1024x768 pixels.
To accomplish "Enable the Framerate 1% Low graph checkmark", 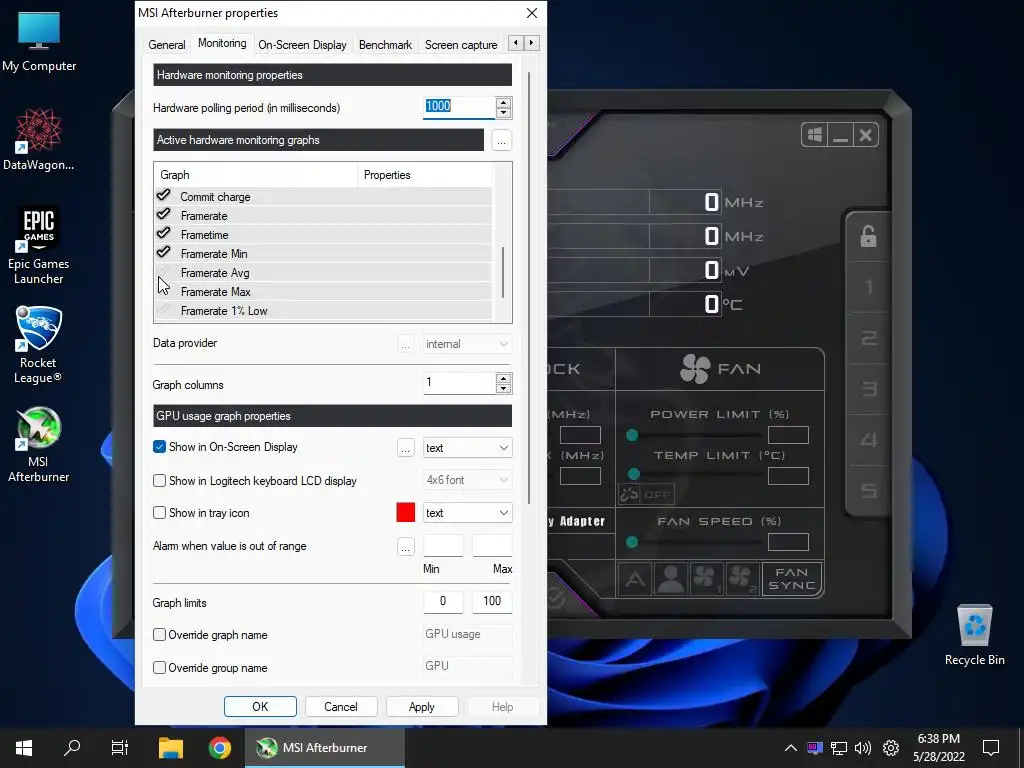I will pos(164,309).
